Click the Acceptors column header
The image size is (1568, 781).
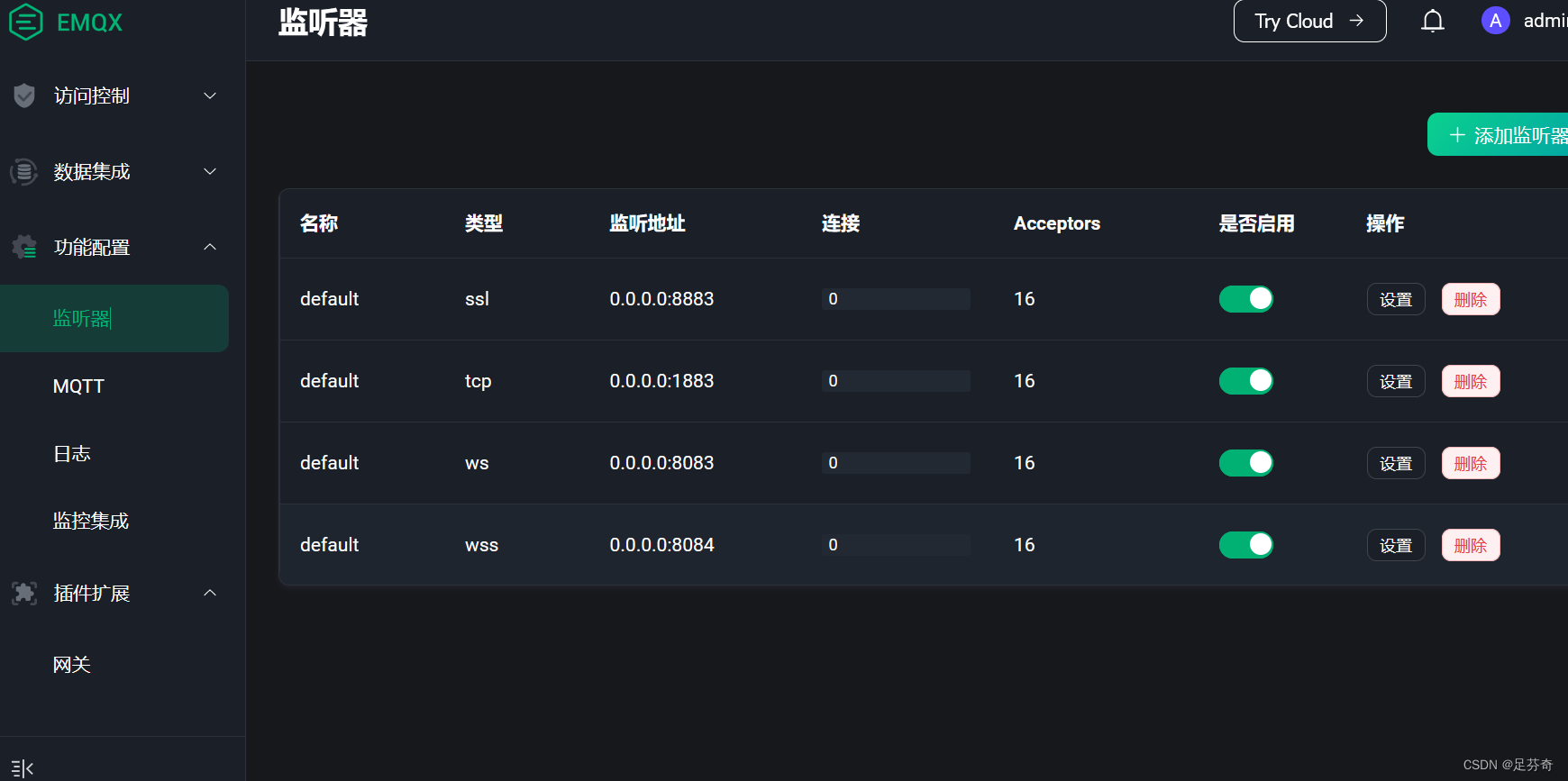1056,223
